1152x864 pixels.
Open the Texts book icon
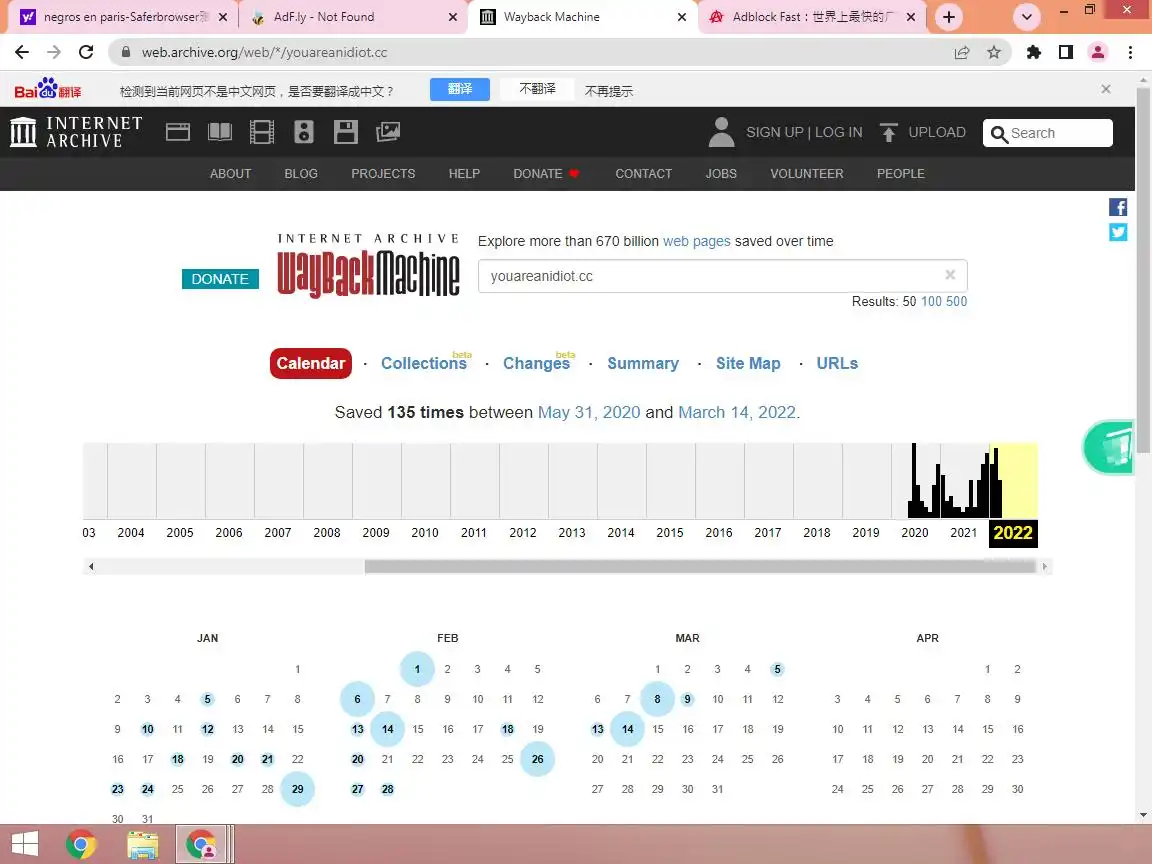click(x=220, y=132)
